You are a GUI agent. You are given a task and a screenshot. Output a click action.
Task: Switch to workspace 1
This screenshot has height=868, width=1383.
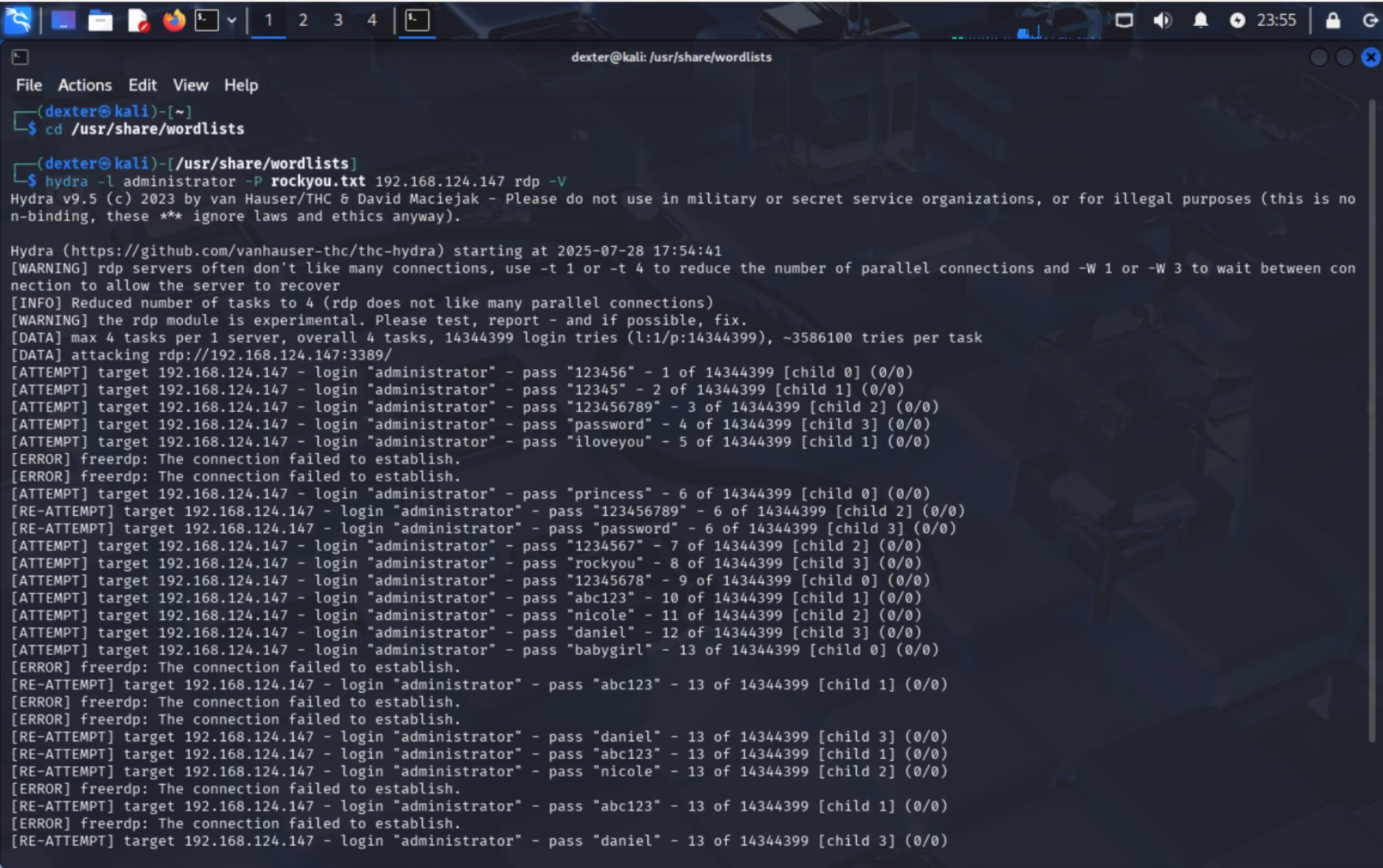point(269,21)
